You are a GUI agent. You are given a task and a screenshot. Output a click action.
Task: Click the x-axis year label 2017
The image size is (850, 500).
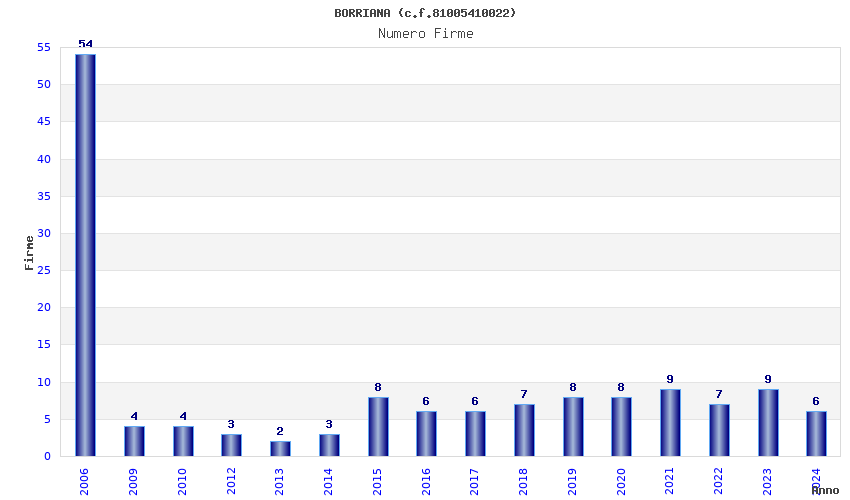(474, 482)
